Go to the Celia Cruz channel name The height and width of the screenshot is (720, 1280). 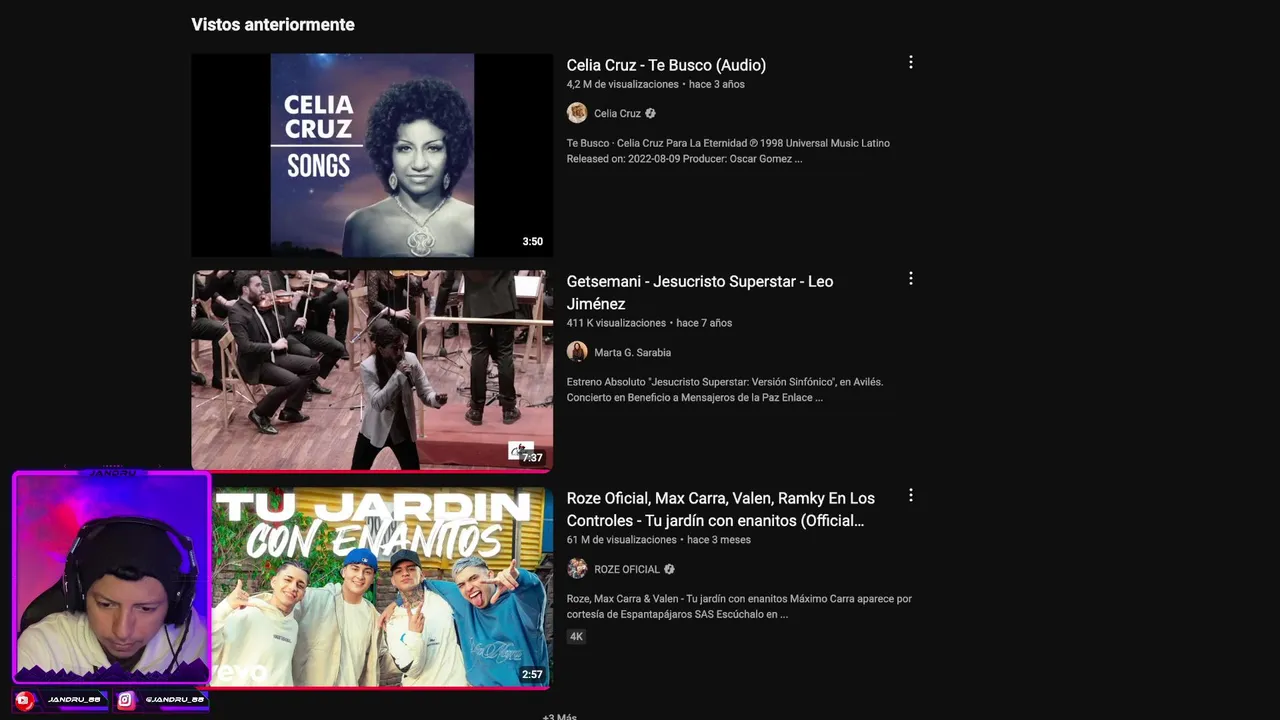point(617,114)
